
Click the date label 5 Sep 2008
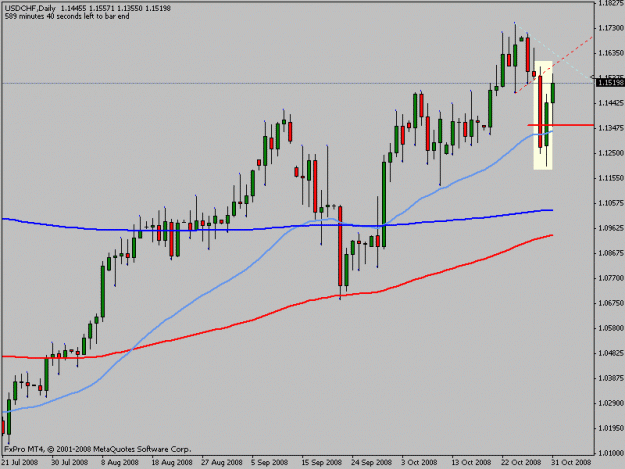[269, 462]
